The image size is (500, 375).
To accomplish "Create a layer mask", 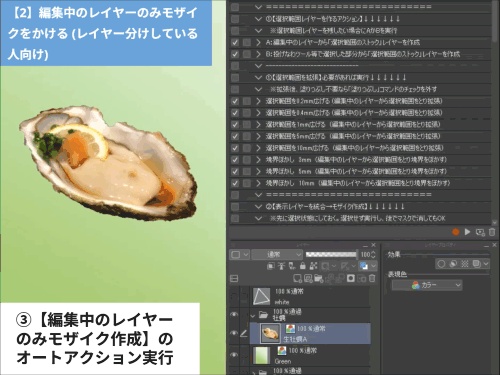I will tap(351, 278).
